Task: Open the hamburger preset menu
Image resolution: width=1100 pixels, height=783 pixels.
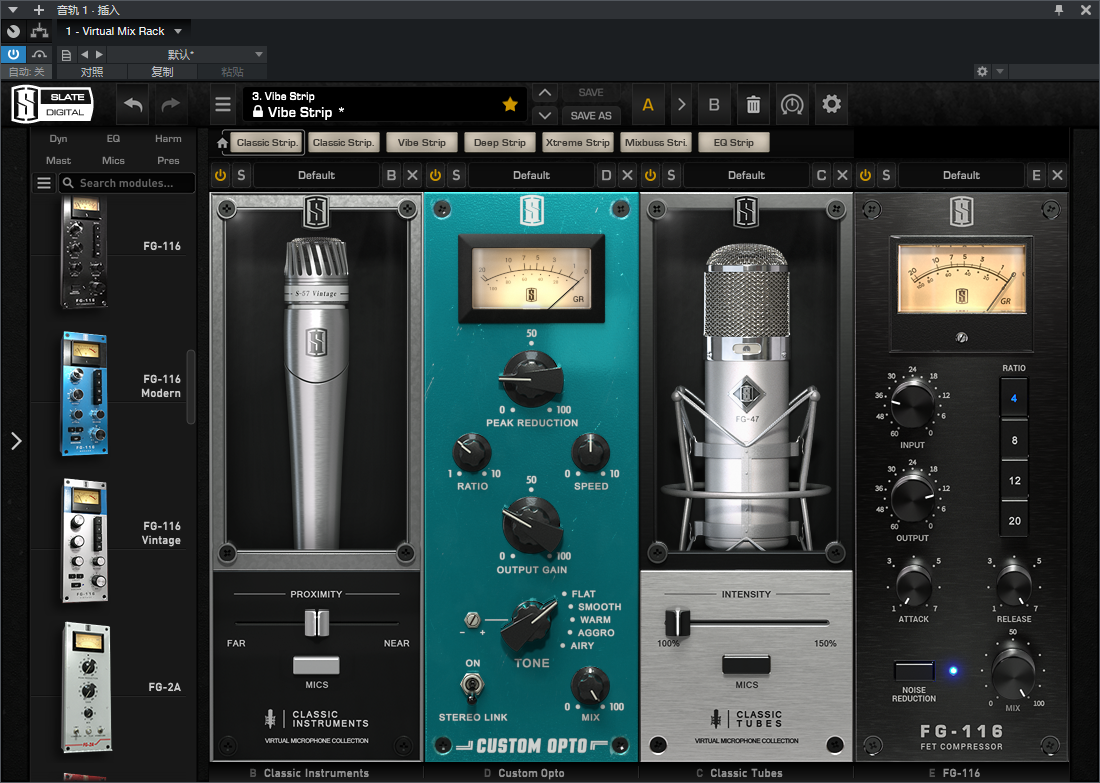Action: [x=223, y=105]
